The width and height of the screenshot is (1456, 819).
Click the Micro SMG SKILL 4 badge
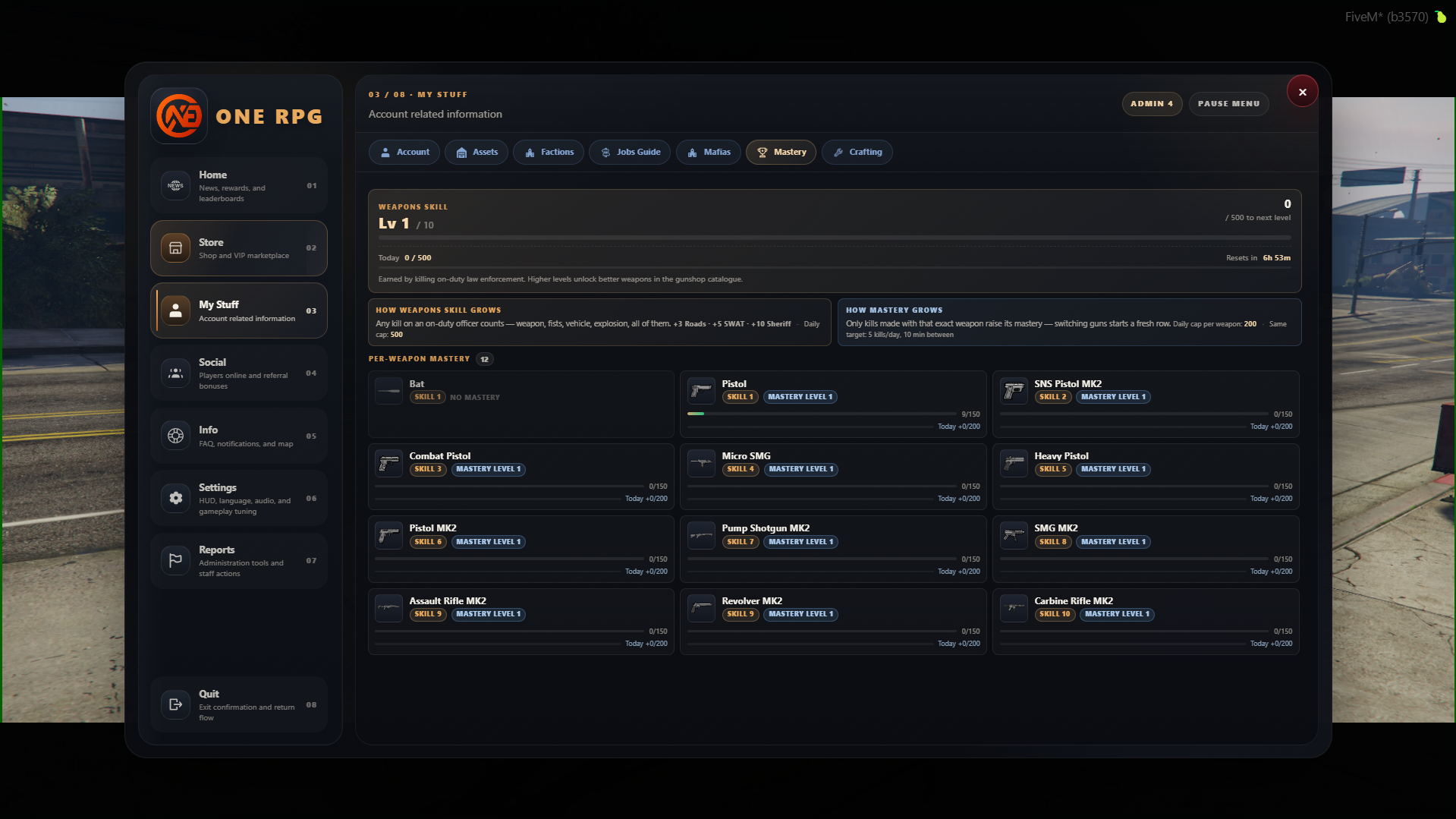(x=740, y=469)
